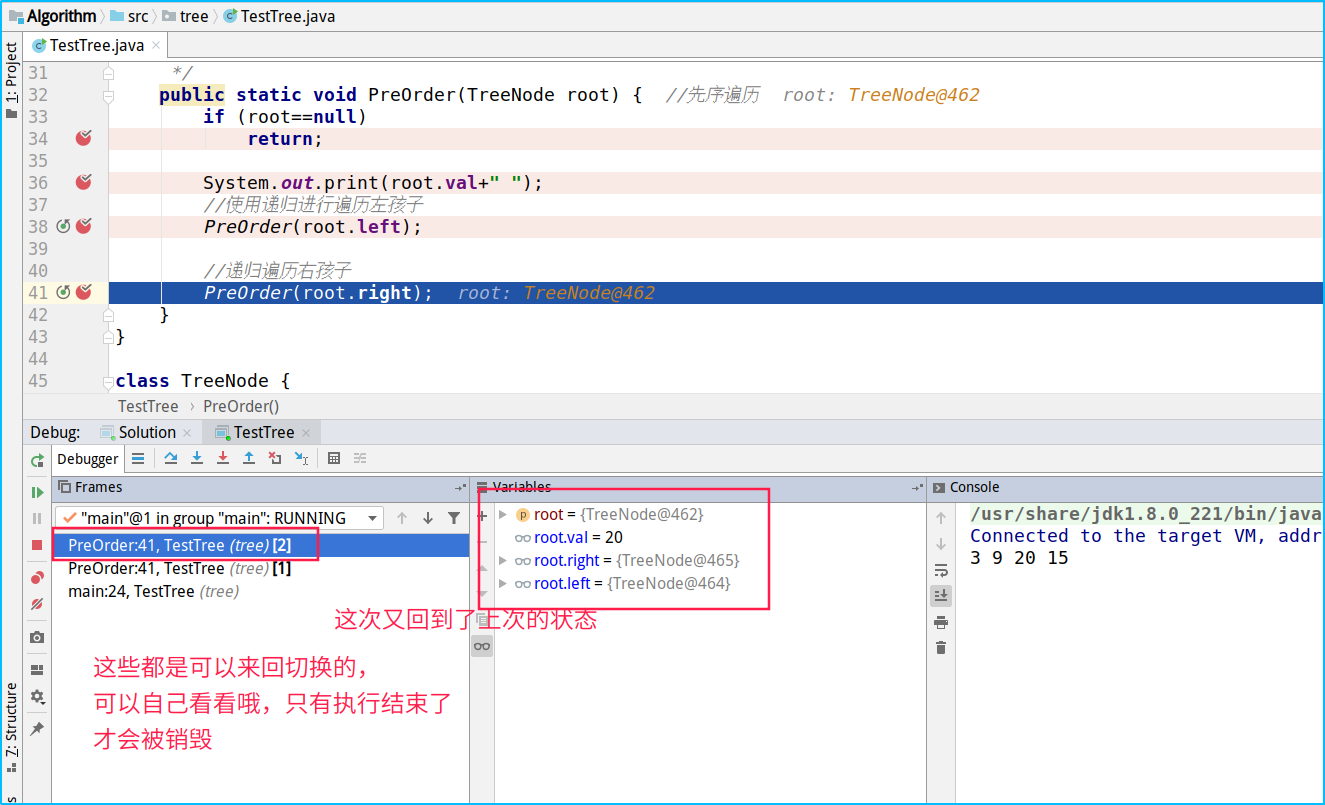The image size is (1325, 805).
Task: Click PreOrder() in editor breadcrumb bar
Action: 241,406
